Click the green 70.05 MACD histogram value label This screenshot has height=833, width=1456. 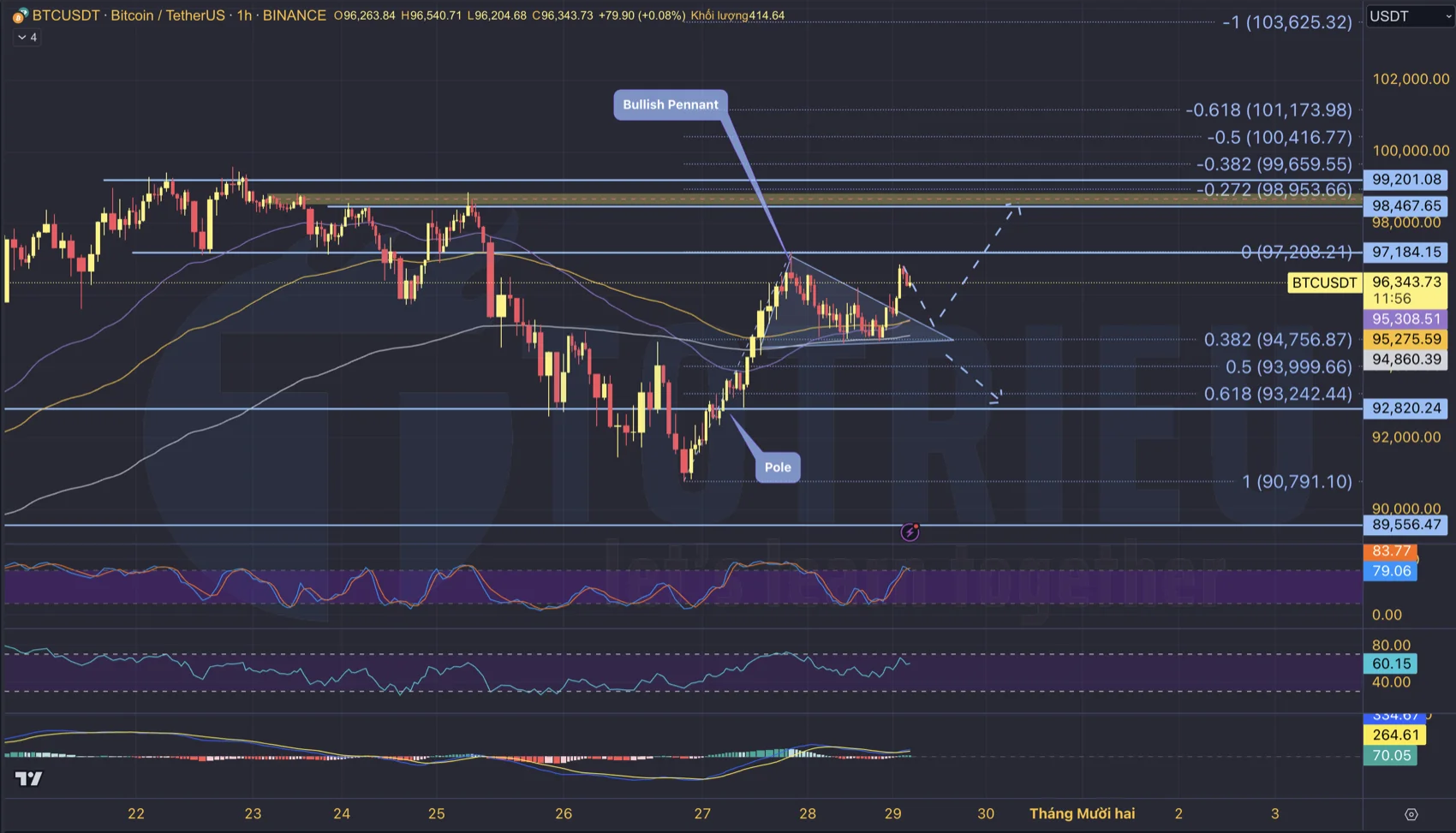(1391, 755)
